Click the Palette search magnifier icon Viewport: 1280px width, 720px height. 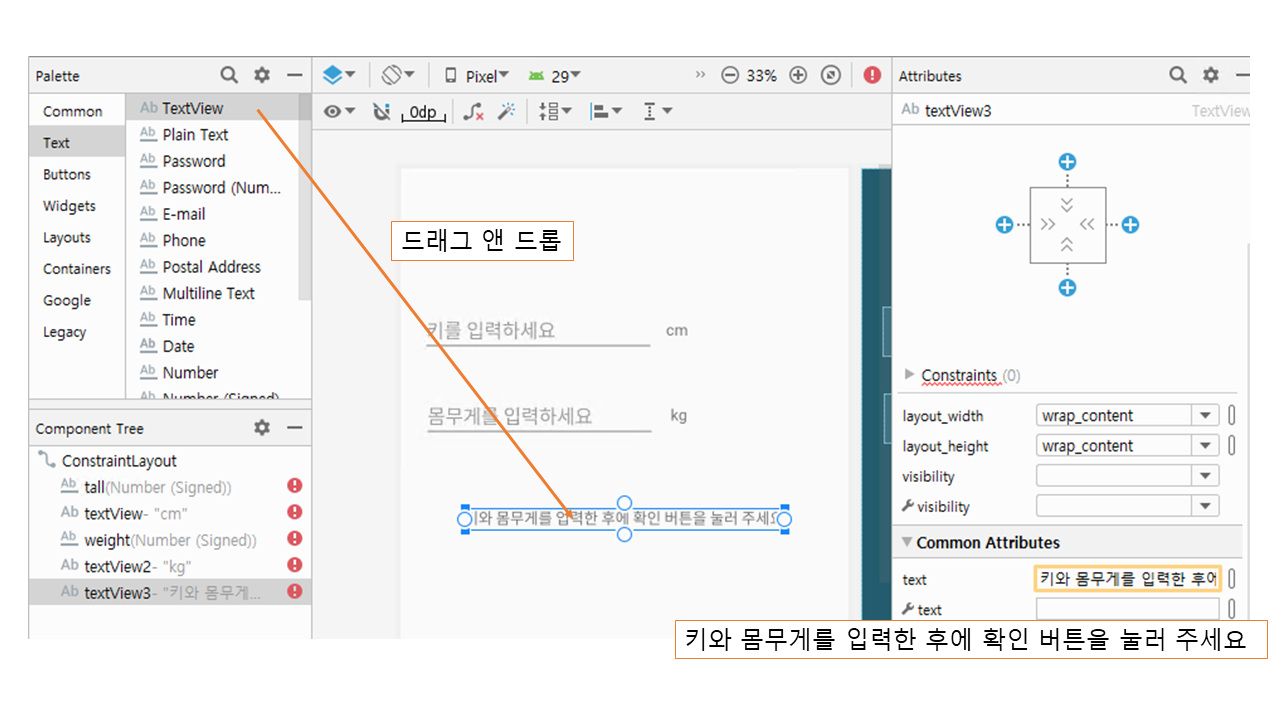tap(229, 75)
